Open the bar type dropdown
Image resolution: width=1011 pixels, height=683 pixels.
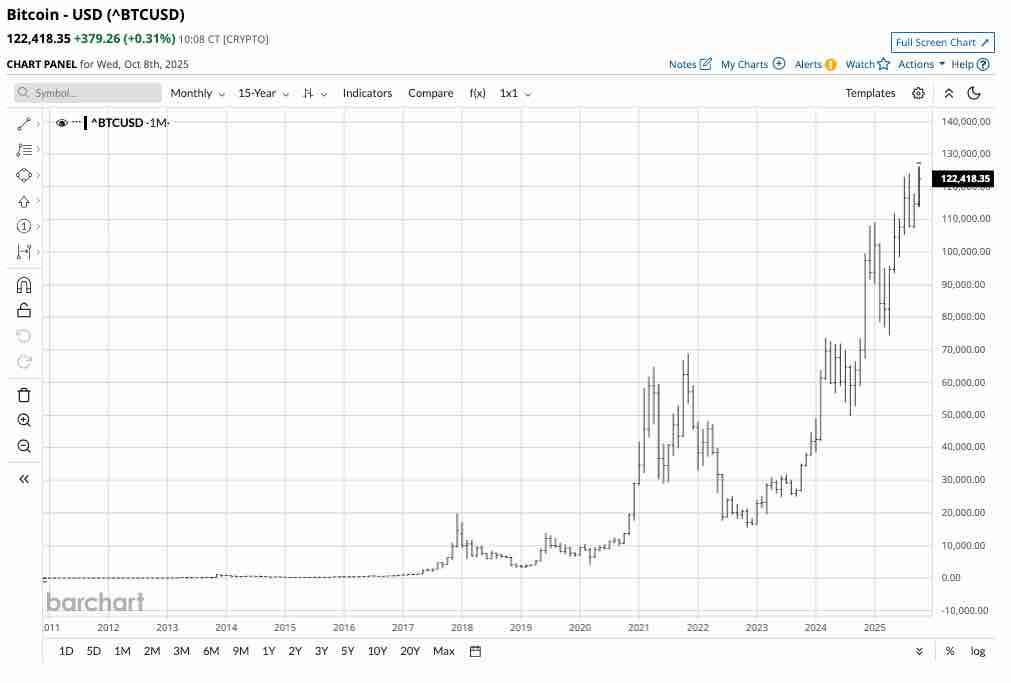tap(315, 93)
